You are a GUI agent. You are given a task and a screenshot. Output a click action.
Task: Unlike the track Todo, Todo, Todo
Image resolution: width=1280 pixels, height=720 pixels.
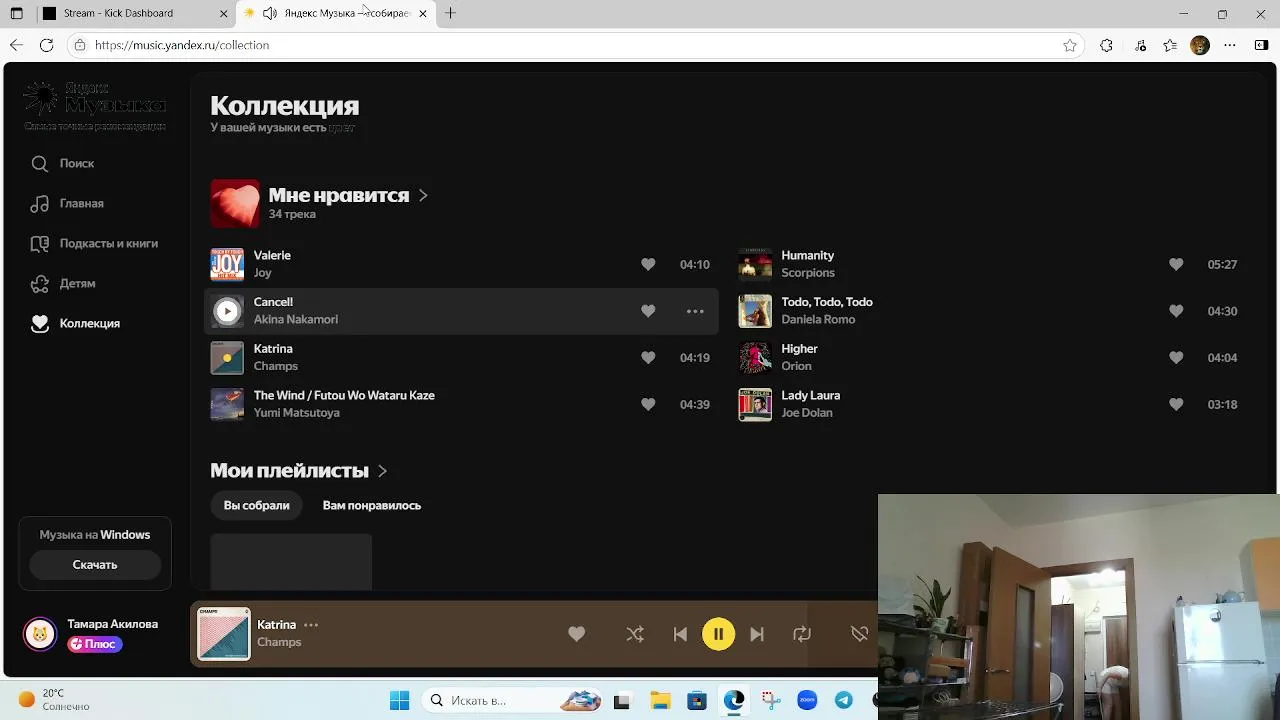tap(1176, 311)
